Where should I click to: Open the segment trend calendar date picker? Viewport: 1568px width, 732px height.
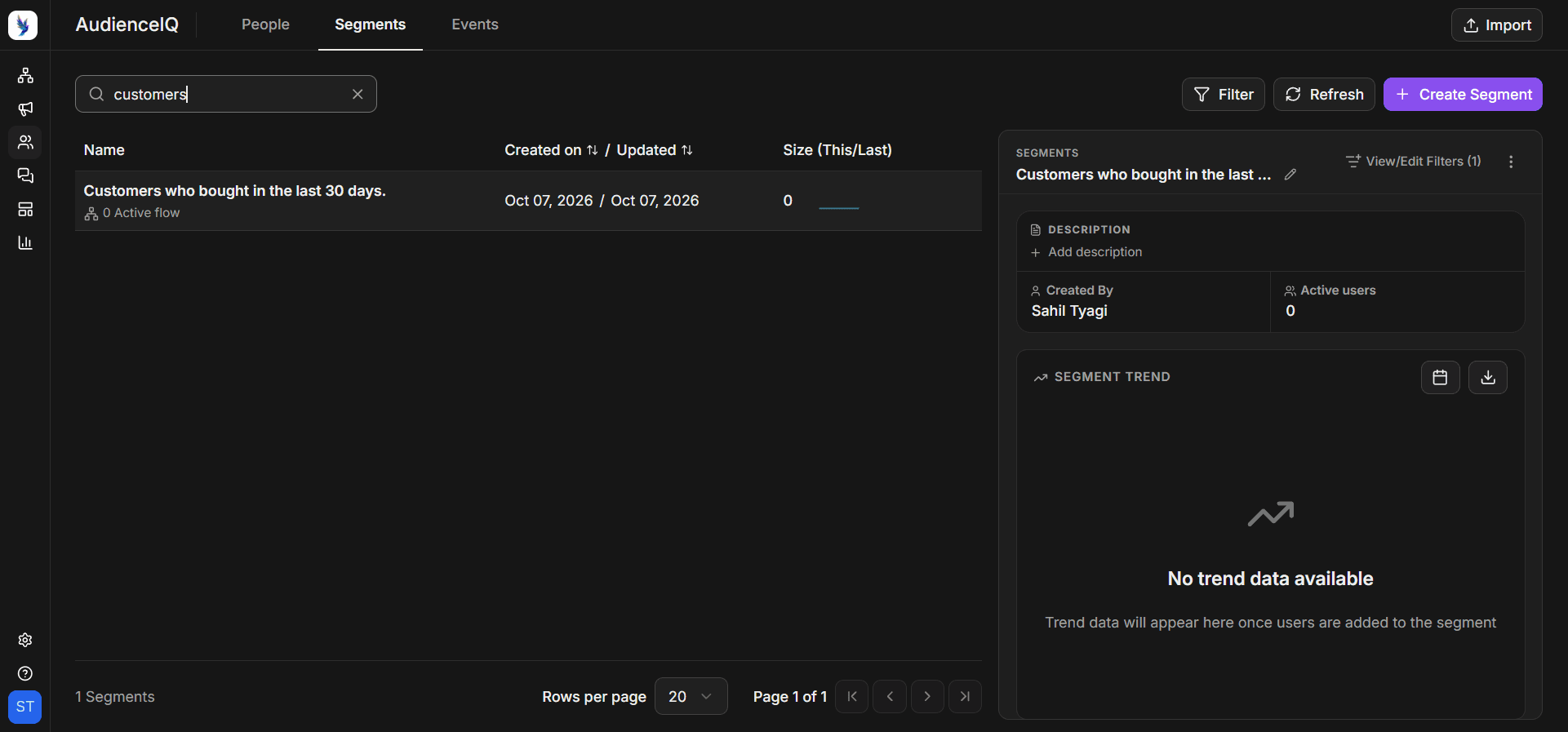coord(1440,377)
